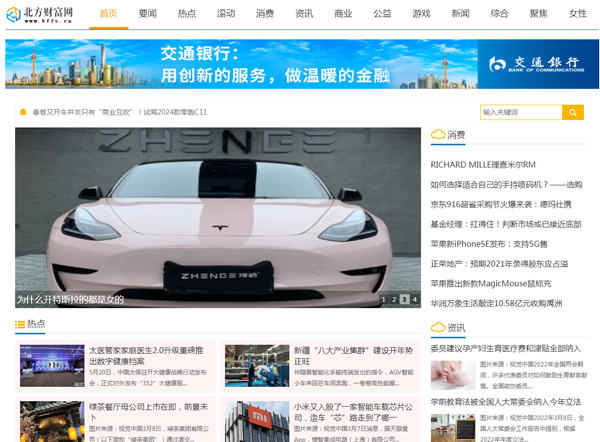Click the 视觉中国2022年全国两会 summary text
This screenshot has height=442, width=600.
point(533,375)
